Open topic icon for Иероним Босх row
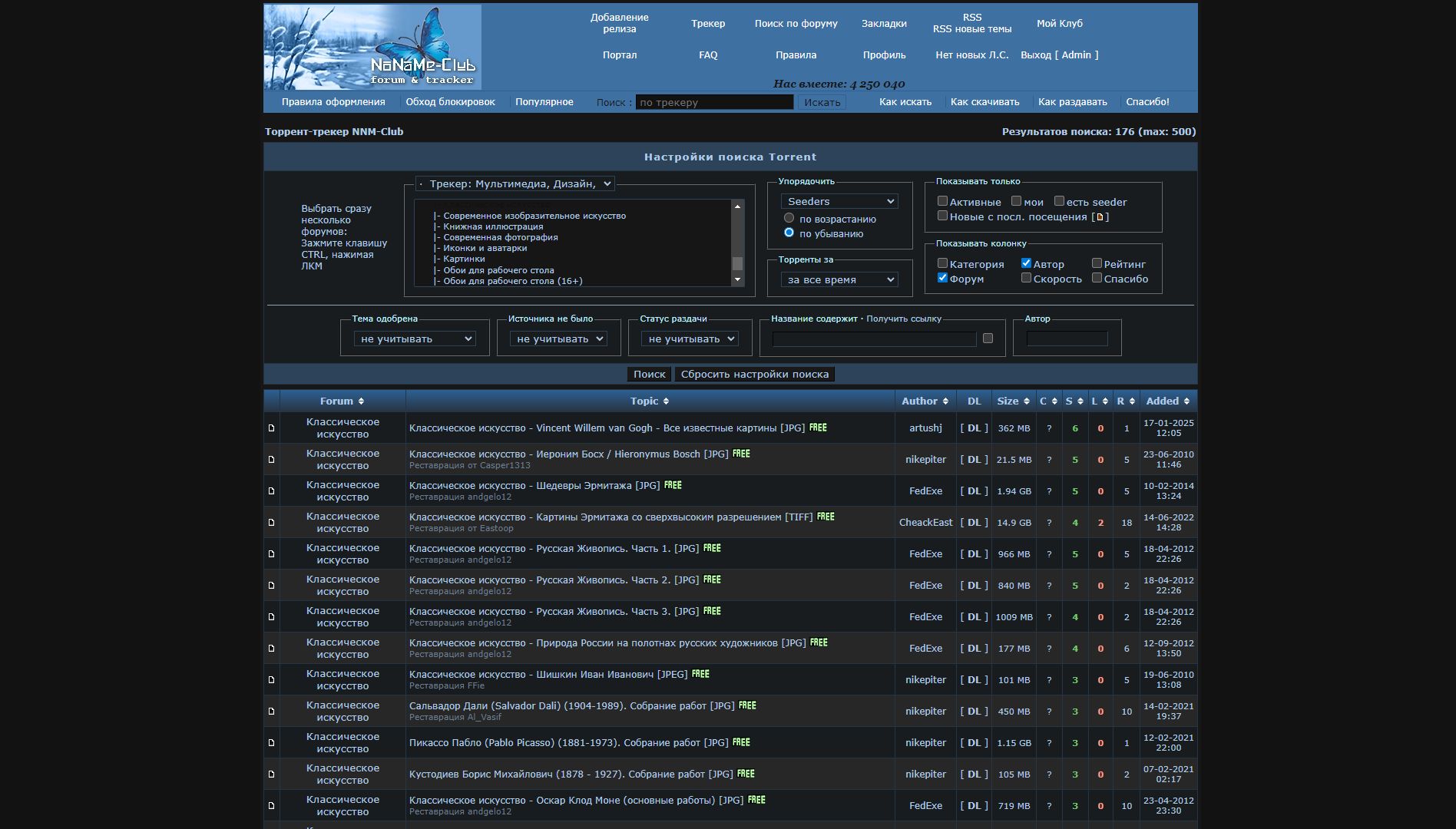The height and width of the screenshot is (829, 1456). 271,460
